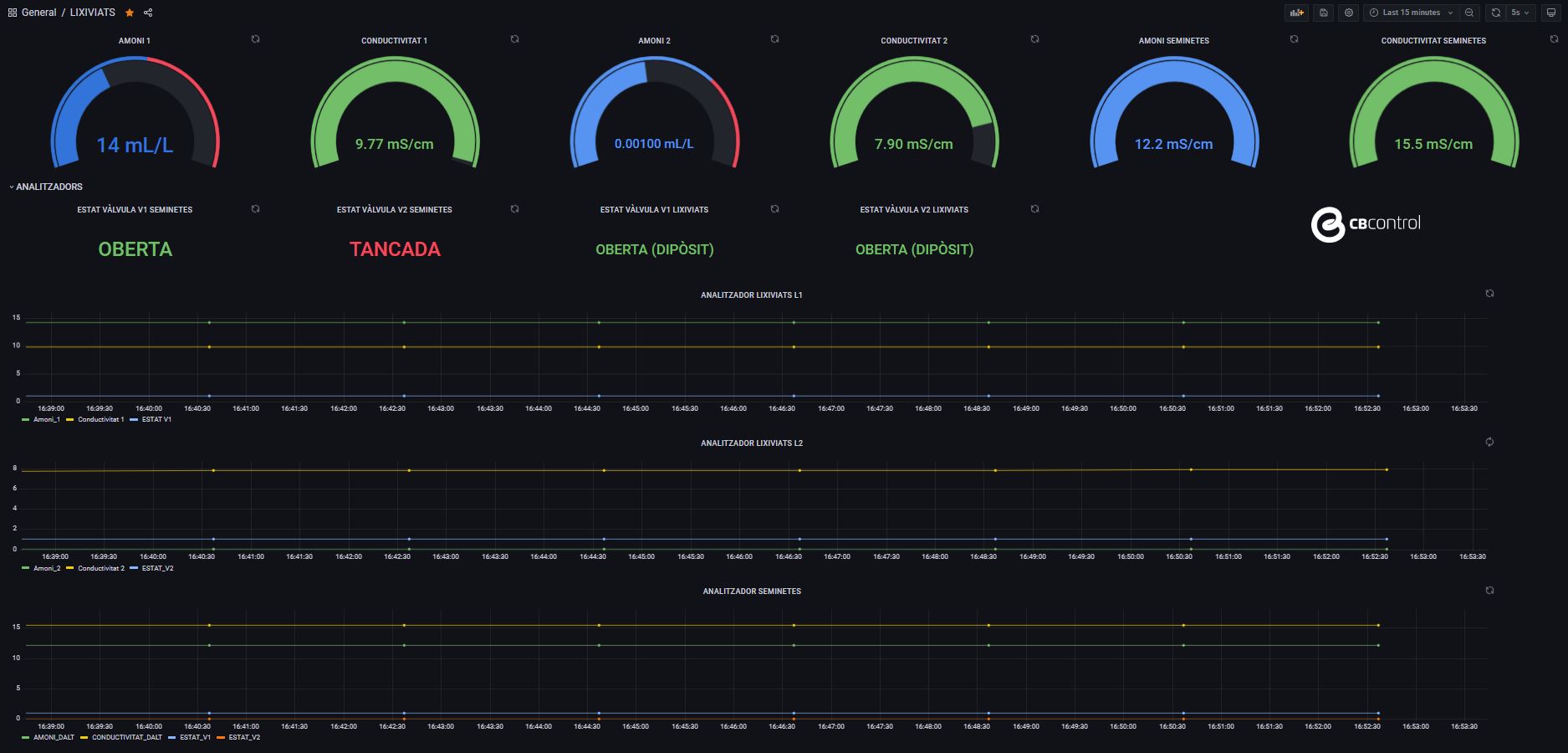Open dashboard settings gear
Viewport: 1568px width, 753px height.
1349,13
